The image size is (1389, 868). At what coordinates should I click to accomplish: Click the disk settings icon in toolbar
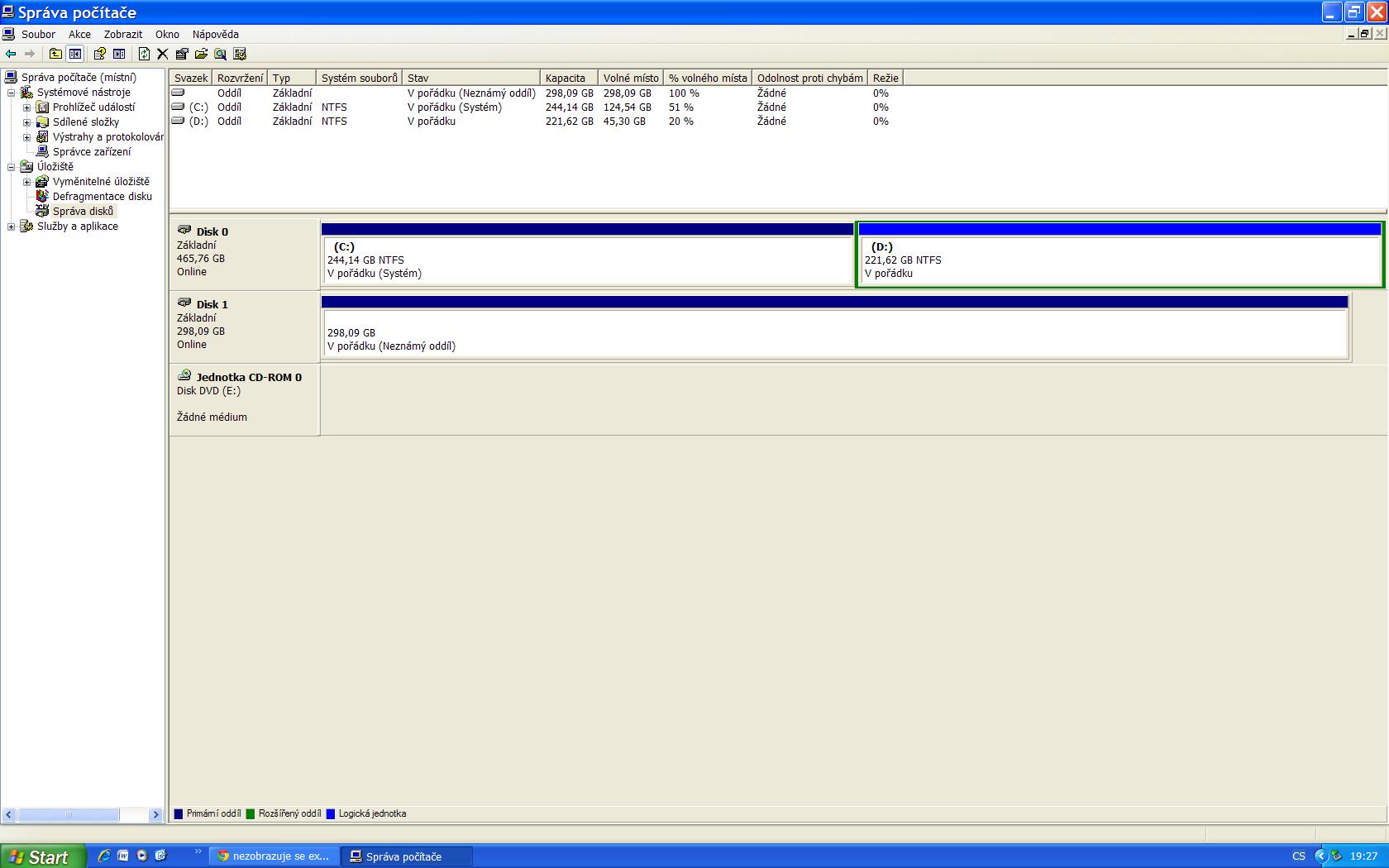click(240, 54)
